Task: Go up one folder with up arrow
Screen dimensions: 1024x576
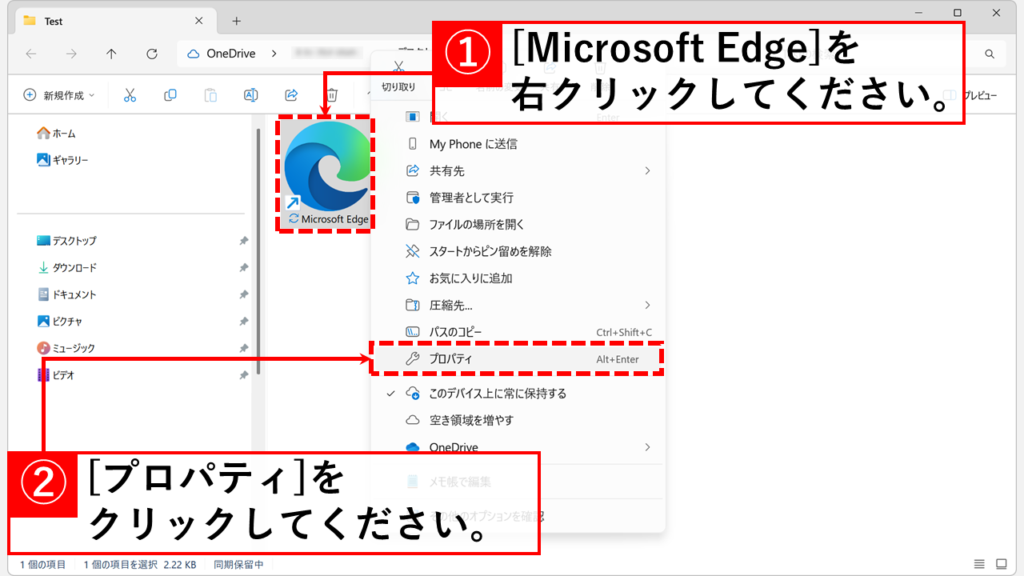Action: pos(112,54)
